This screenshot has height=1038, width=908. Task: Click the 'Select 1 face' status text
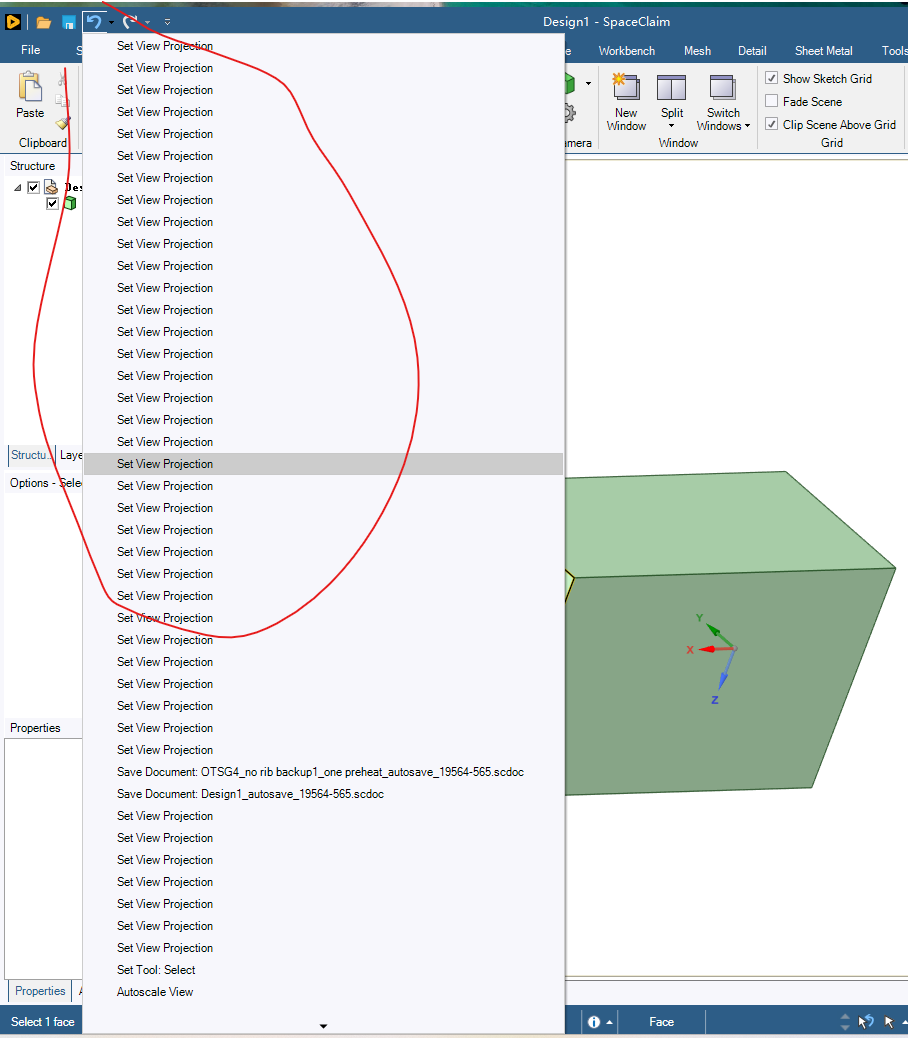(x=42, y=1022)
